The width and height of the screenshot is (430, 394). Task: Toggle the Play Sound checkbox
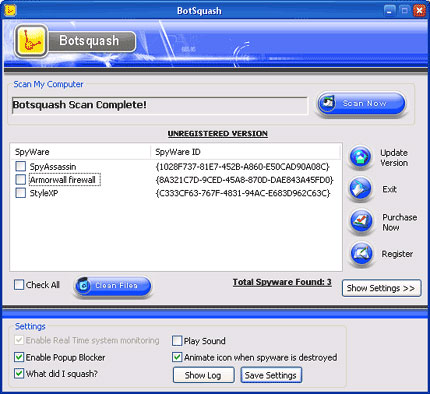pos(177,341)
